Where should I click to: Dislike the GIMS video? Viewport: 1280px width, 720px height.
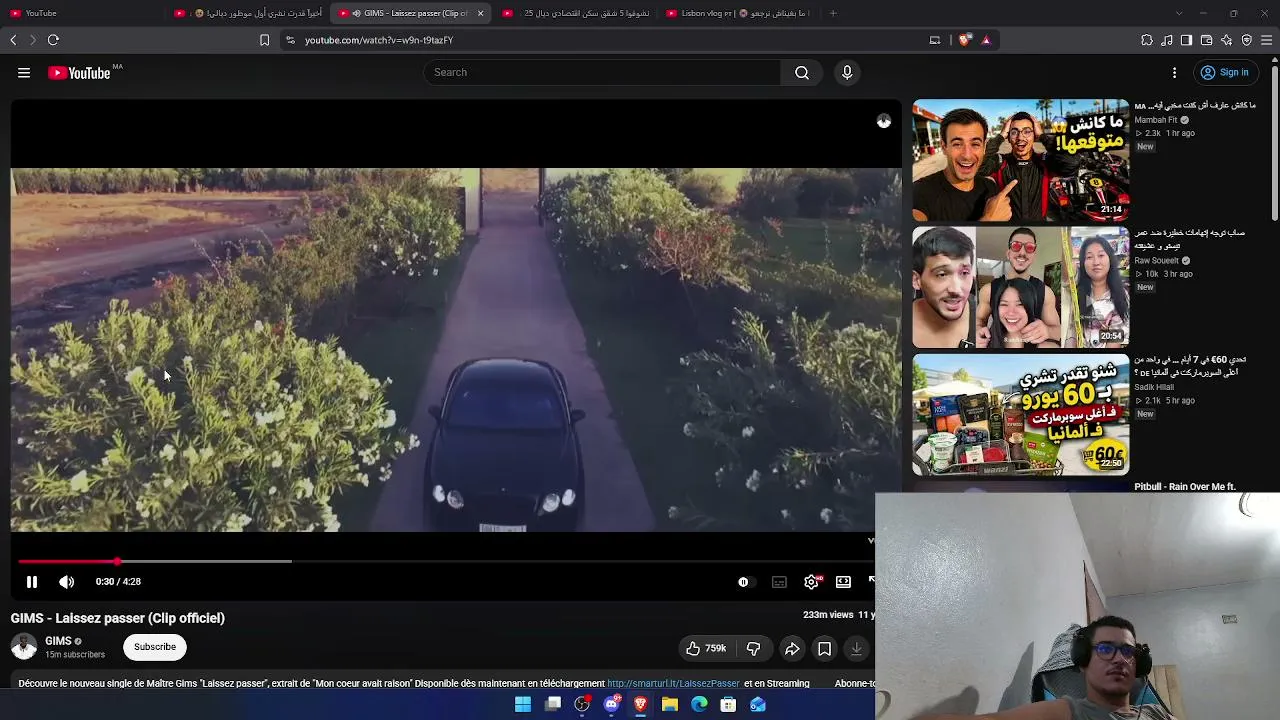click(753, 648)
